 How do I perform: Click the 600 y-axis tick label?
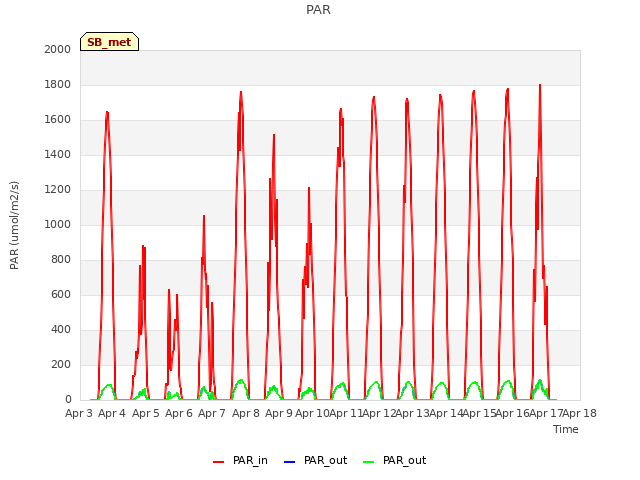coord(61,294)
